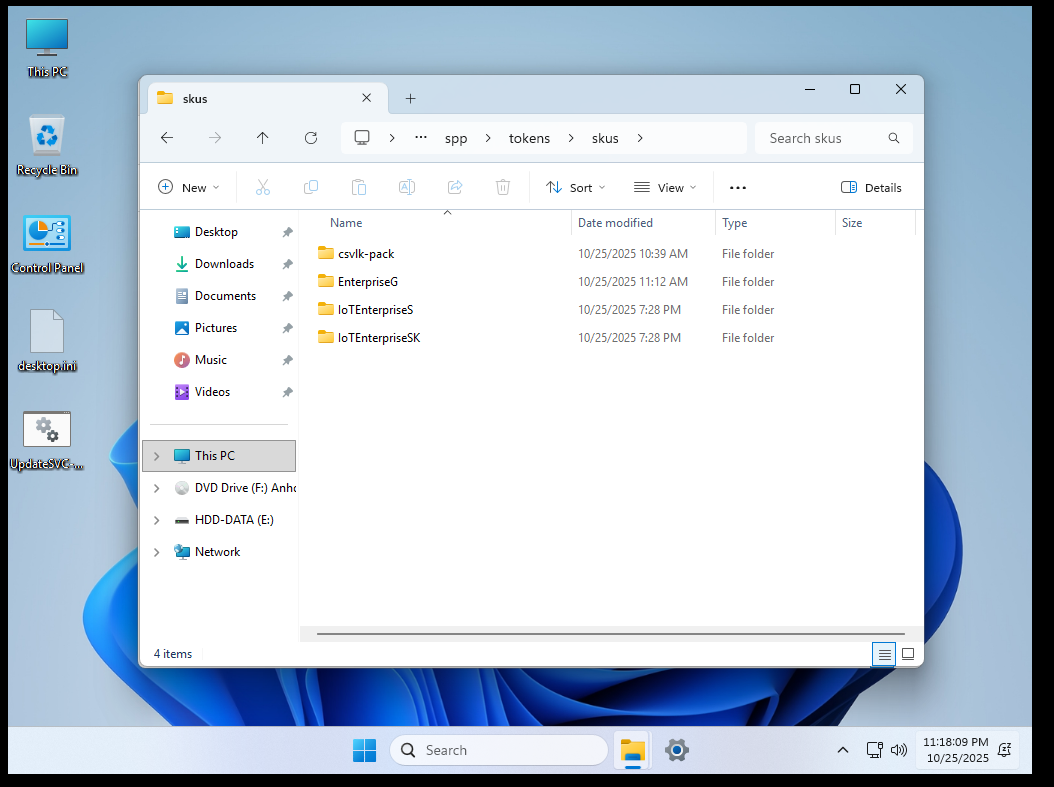Open the New dropdown menu

click(x=188, y=188)
